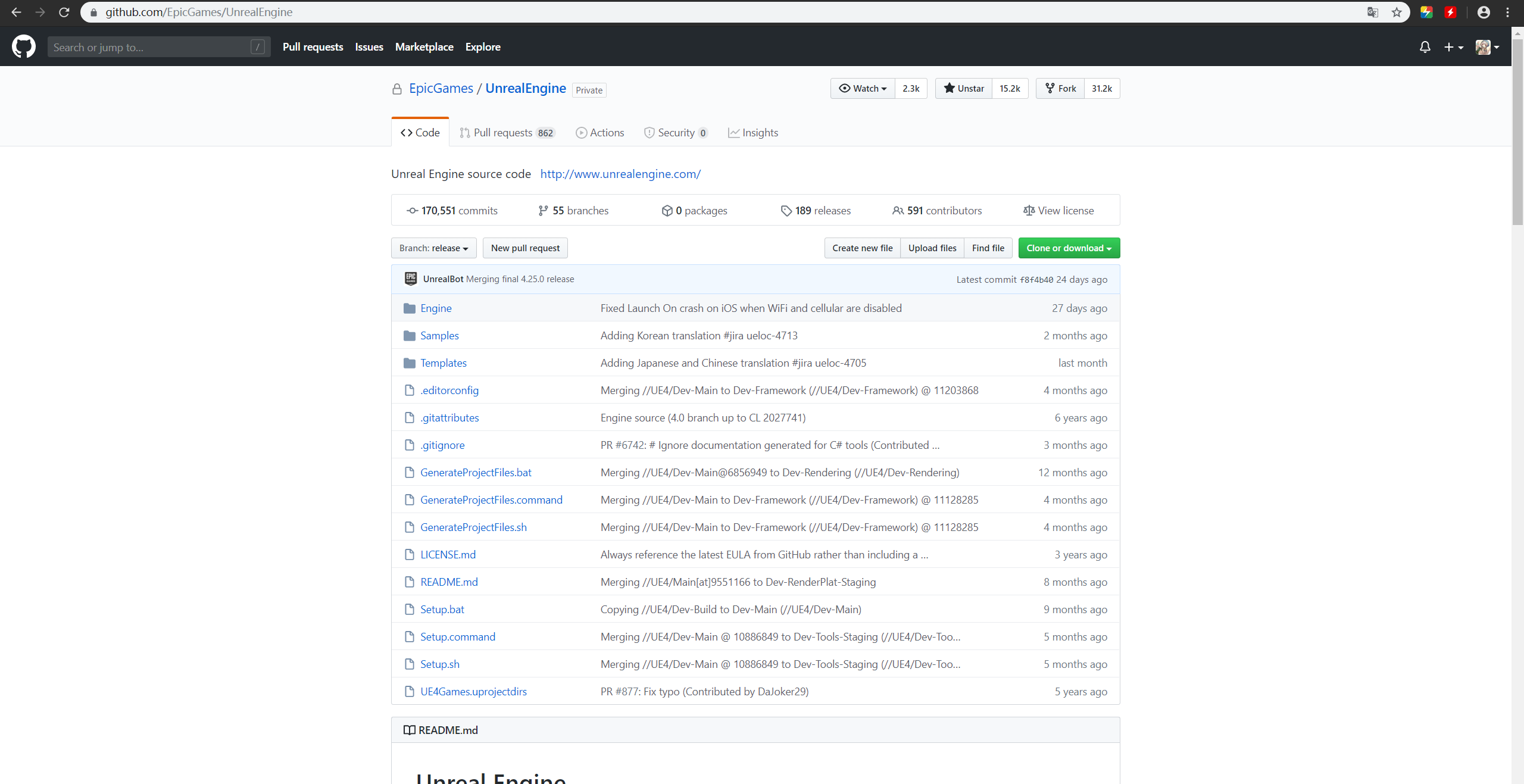Bookmark this page with the star
The image size is (1524, 784).
pos(1397,12)
